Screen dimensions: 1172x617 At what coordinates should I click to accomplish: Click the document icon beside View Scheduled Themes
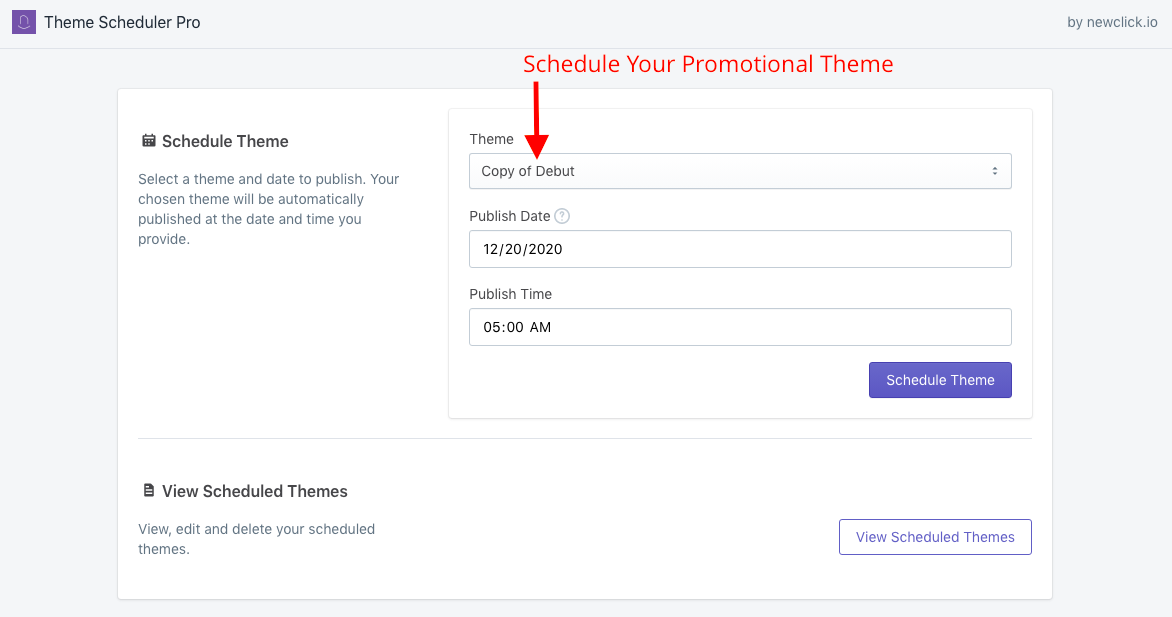click(x=149, y=491)
